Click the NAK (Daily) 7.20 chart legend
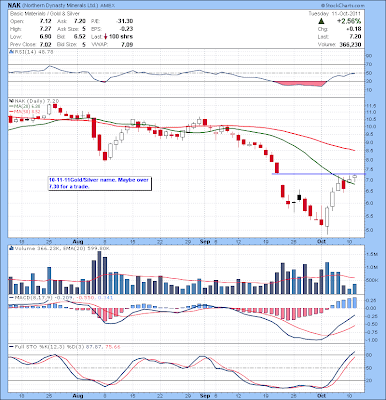This screenshot has width=386, height=400. pyautogui.click(x=34, y=101)
